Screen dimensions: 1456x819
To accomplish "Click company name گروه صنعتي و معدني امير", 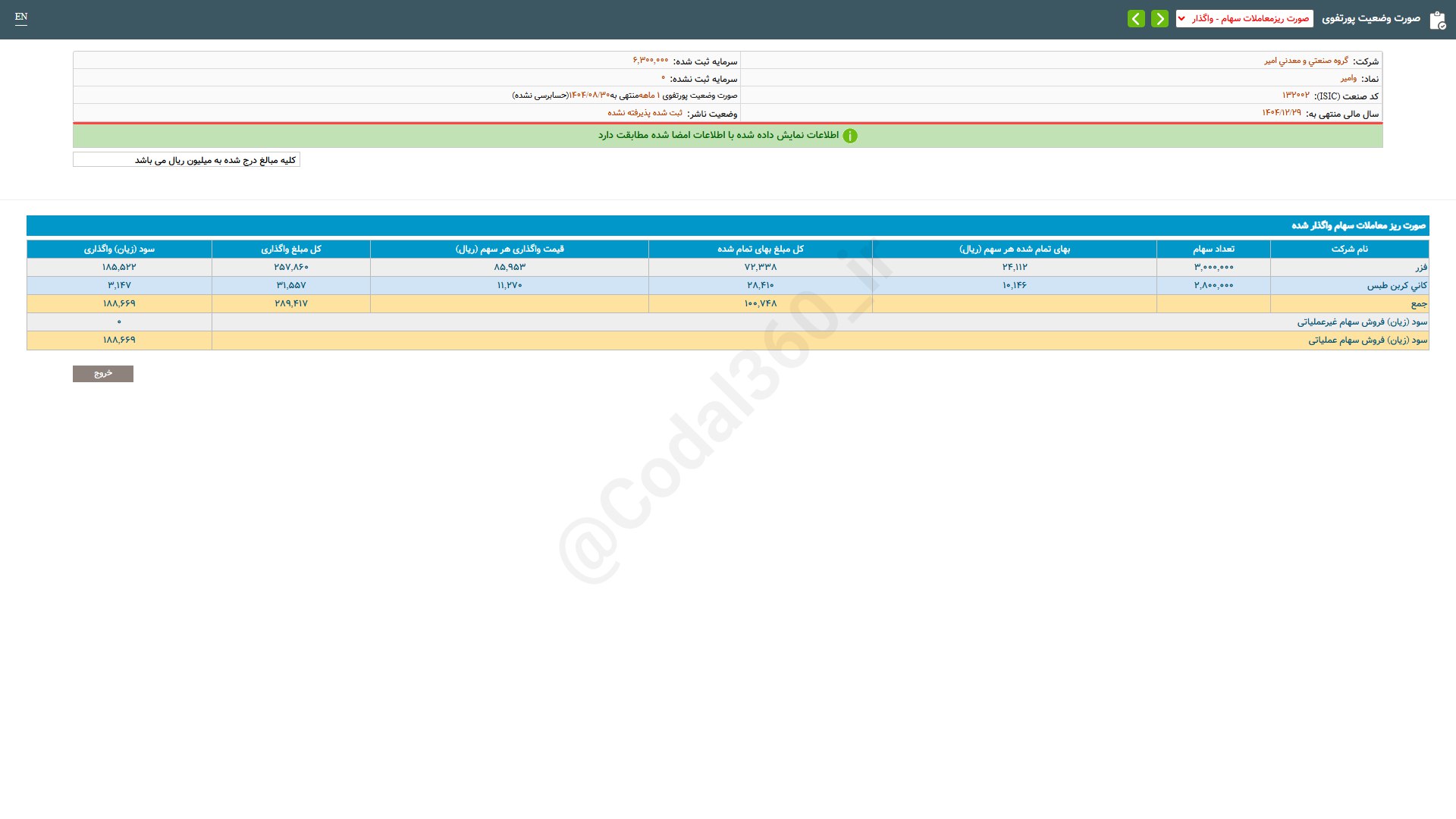I will 1306,61.
